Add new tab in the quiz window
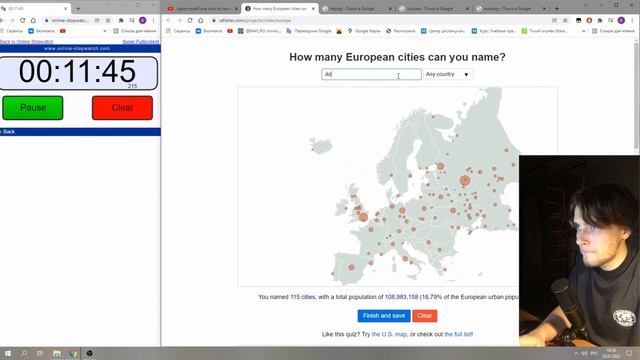This screenshot has height=360, width=640. 557,8
